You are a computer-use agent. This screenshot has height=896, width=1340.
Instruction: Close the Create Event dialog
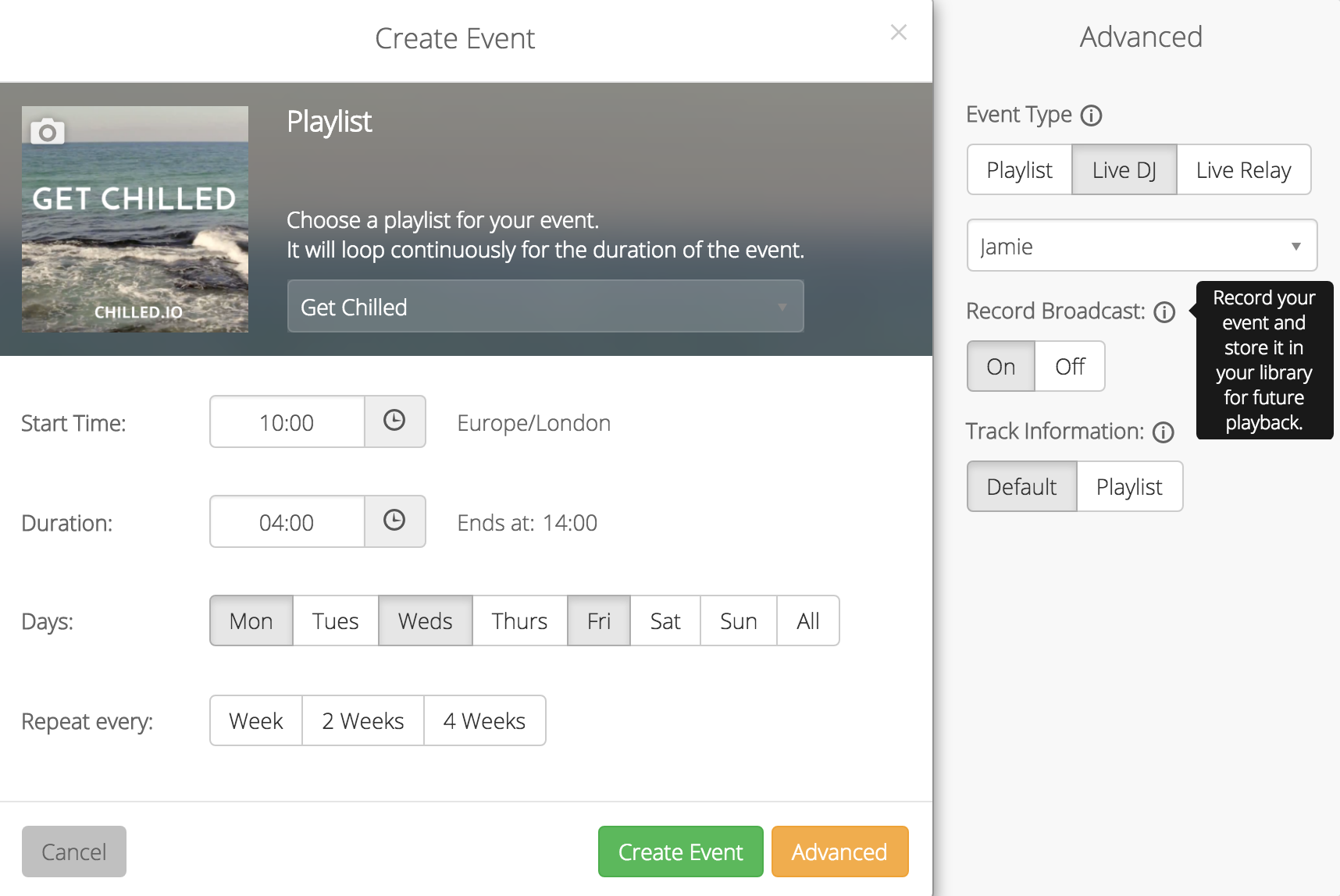click(899, 32)
